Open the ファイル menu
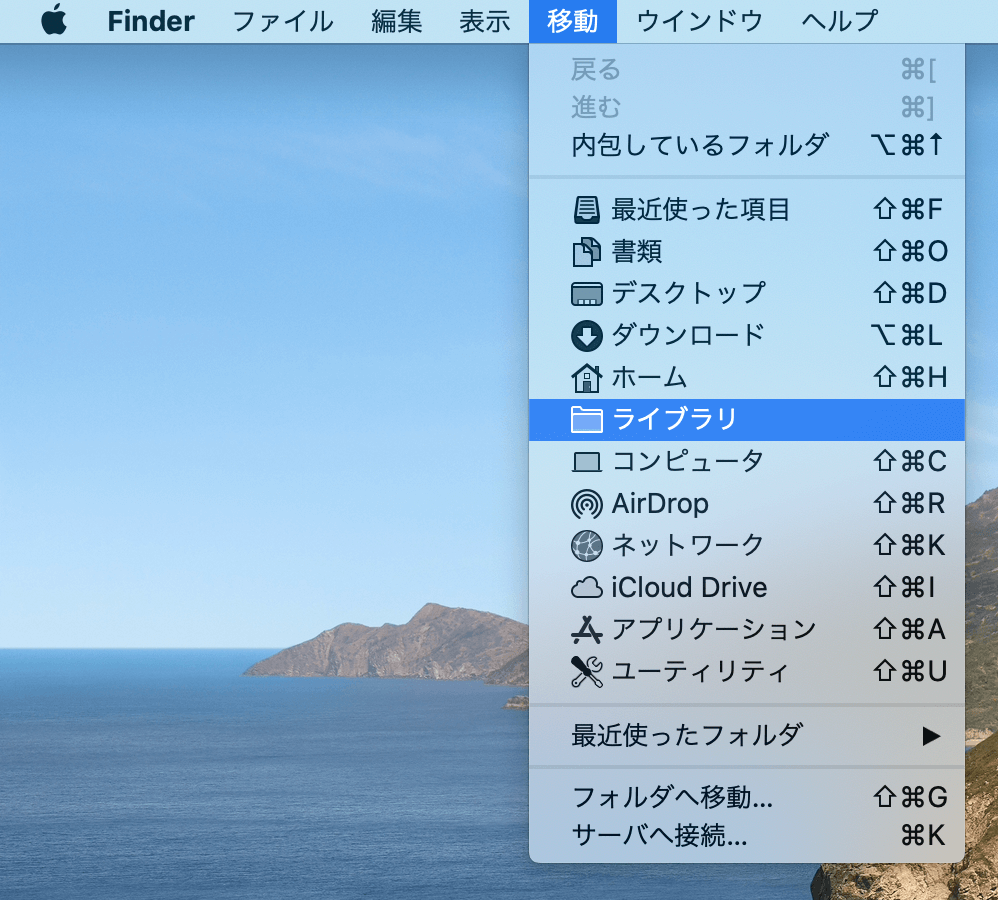Viewport: 998px width, 900px height. click(x=283, y=21)
